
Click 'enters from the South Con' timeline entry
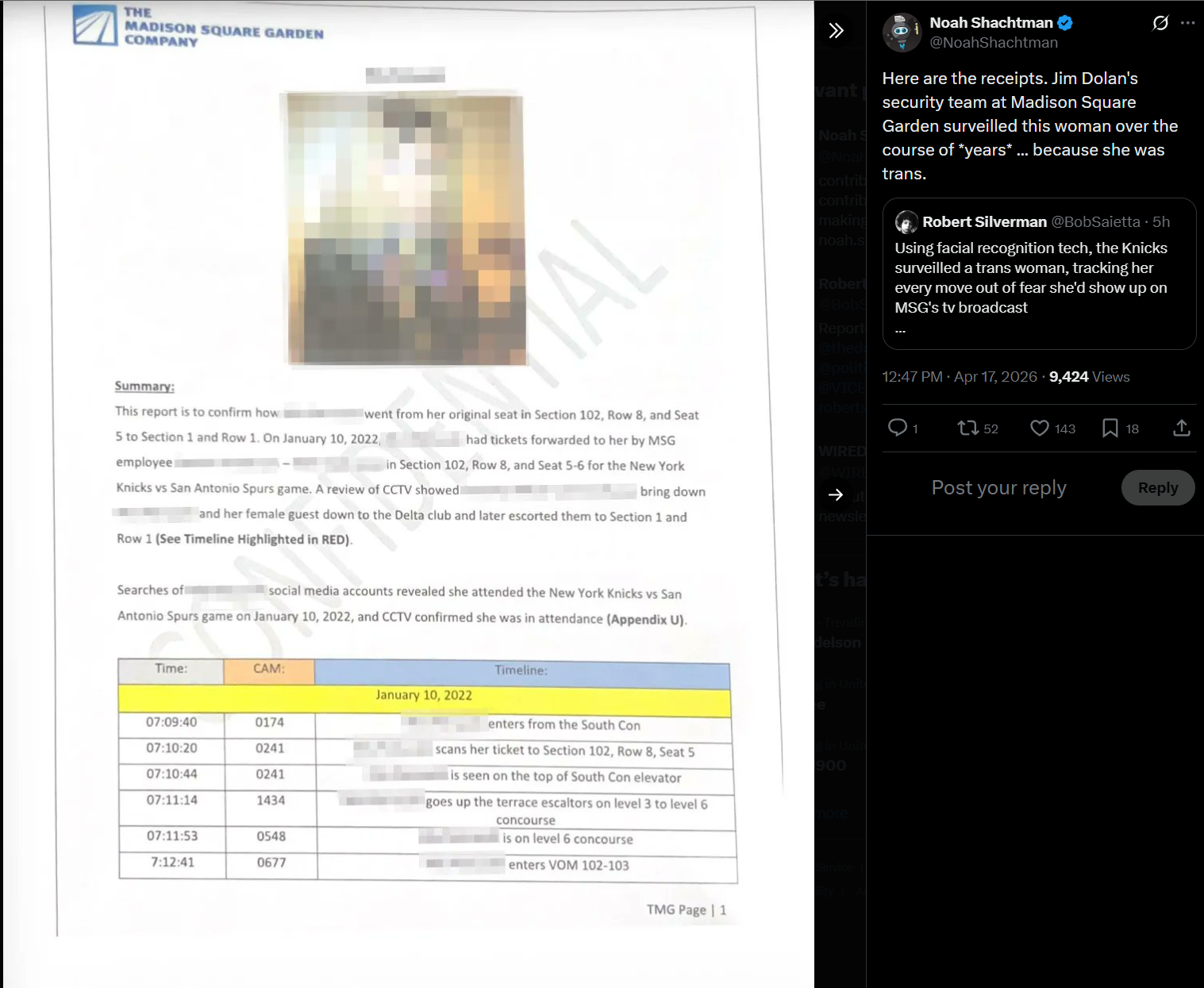pos(564,725)
